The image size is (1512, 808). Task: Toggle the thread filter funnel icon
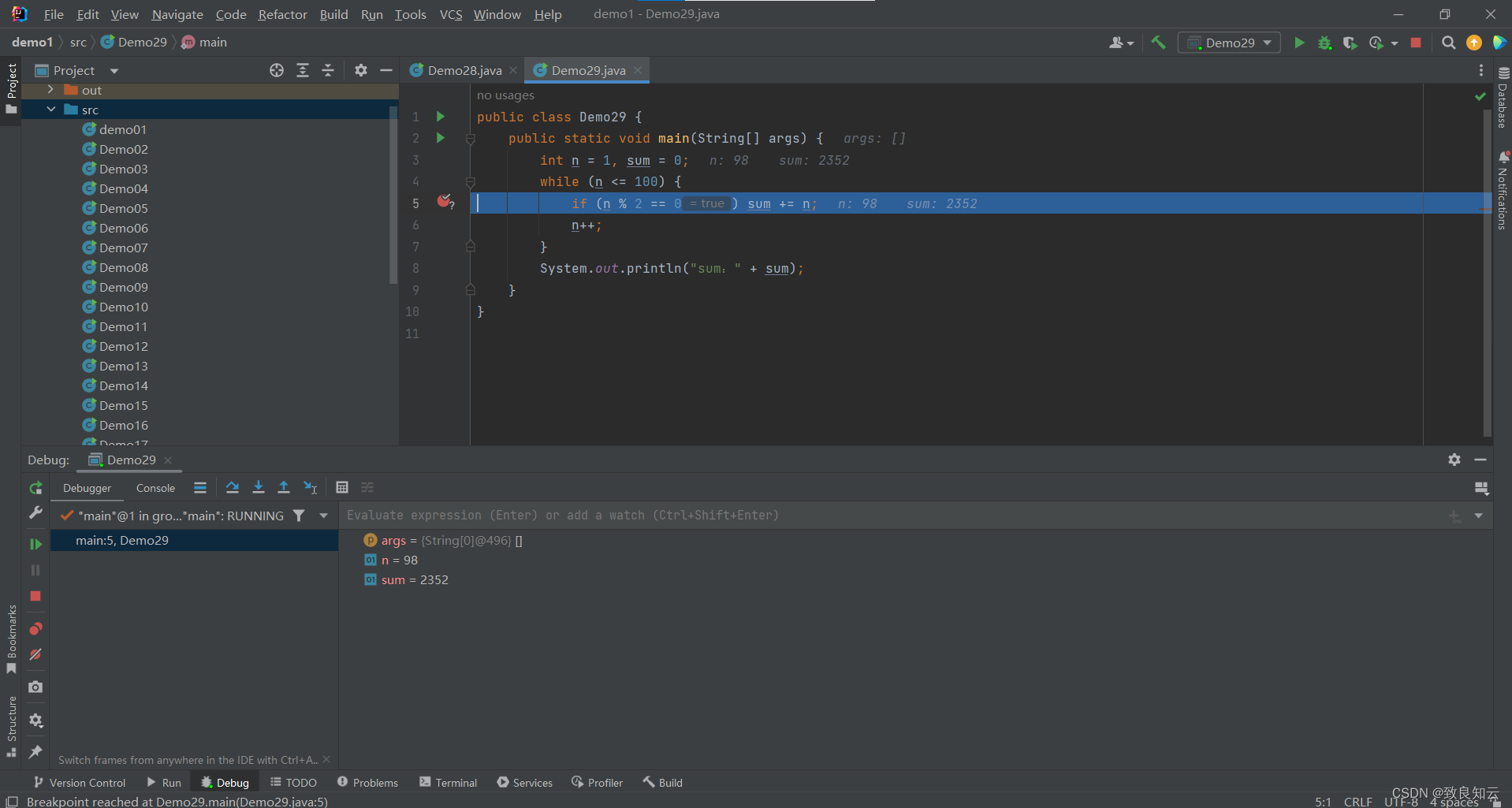point(299,516)
